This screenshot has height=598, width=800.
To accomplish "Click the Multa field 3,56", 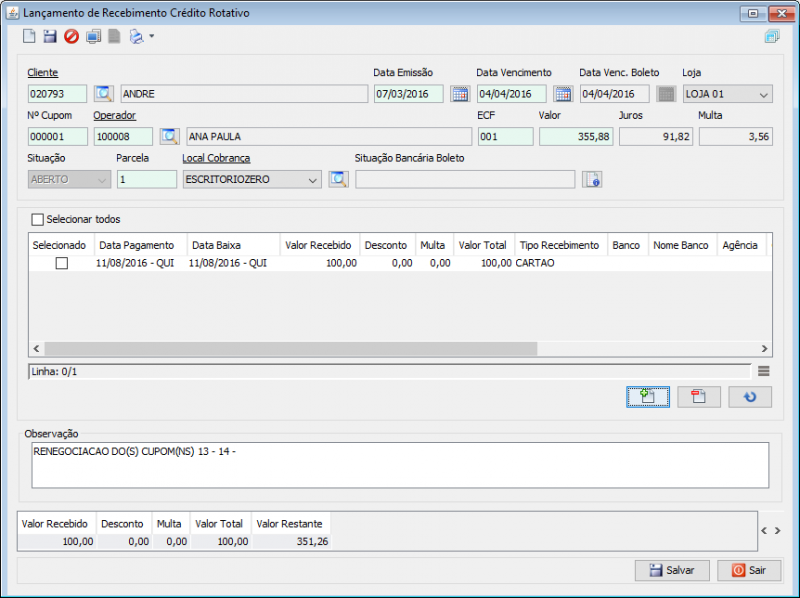I will pos(736,137).
